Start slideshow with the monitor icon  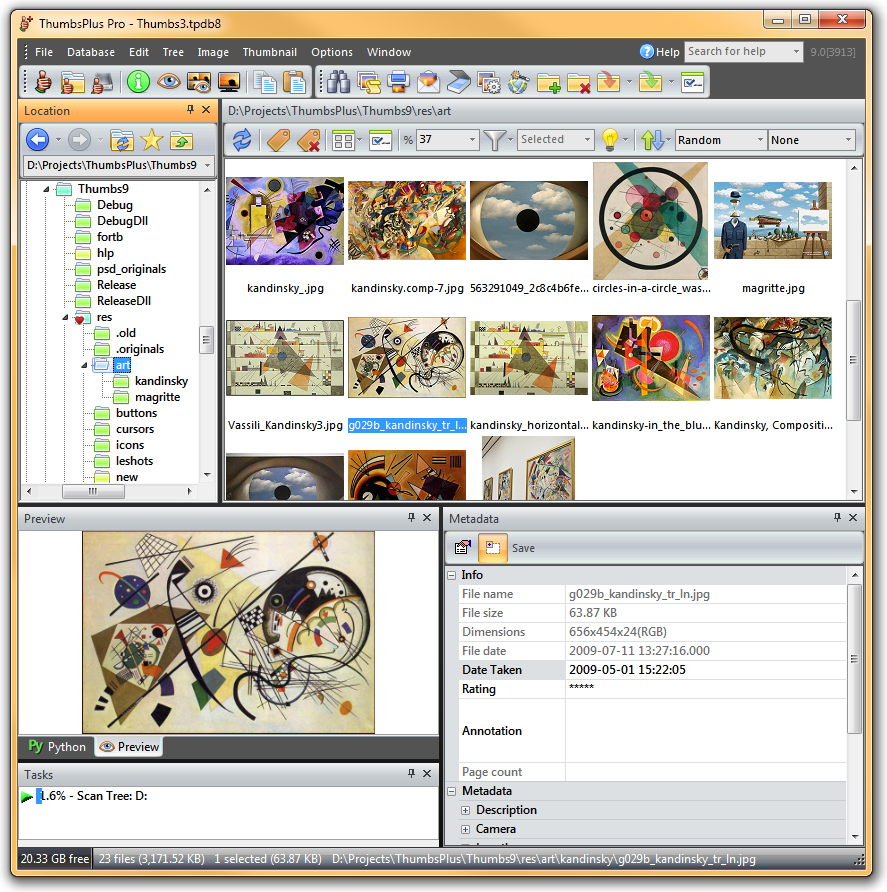pos(229,82)
